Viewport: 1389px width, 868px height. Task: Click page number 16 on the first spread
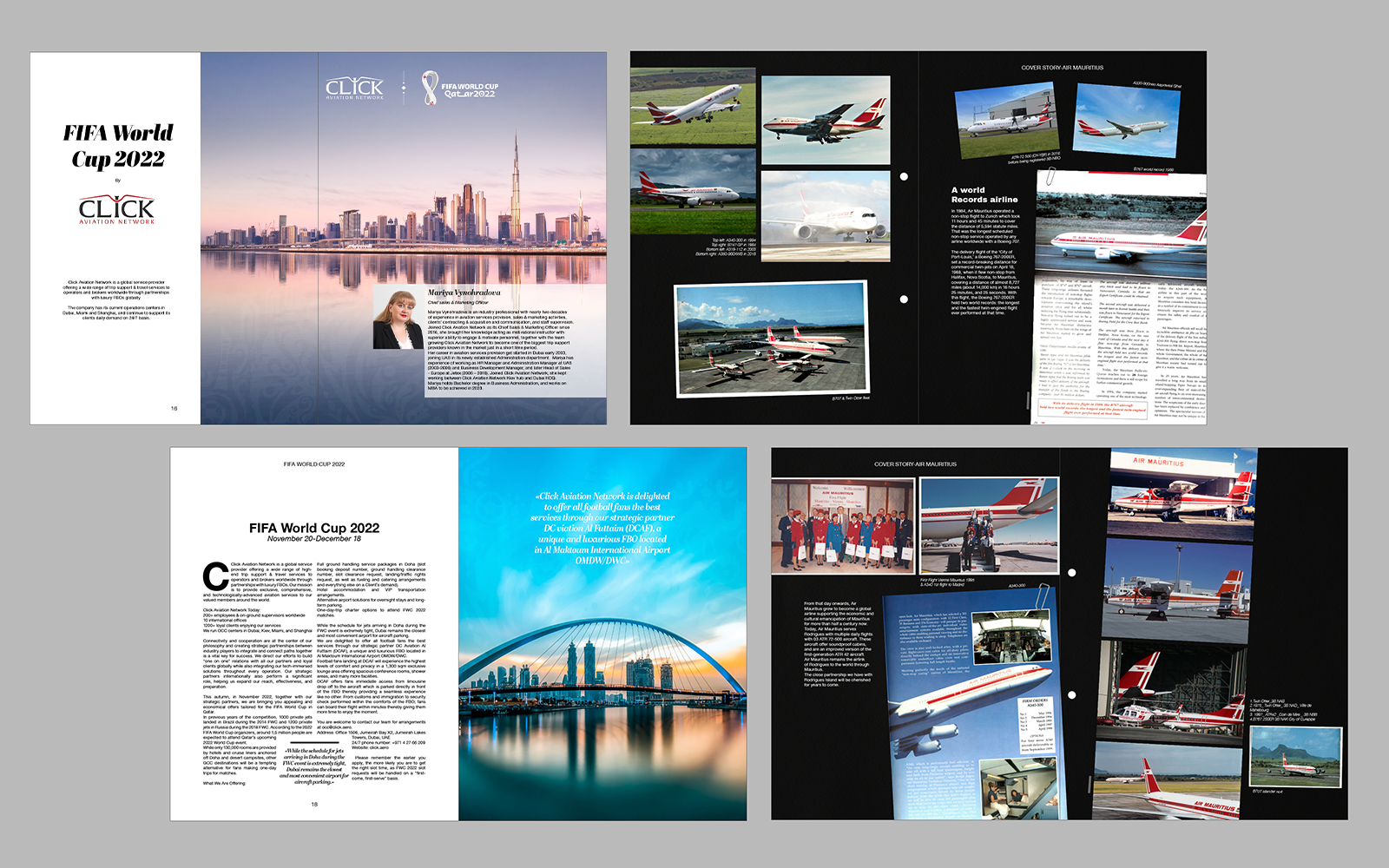pos(174,408)
